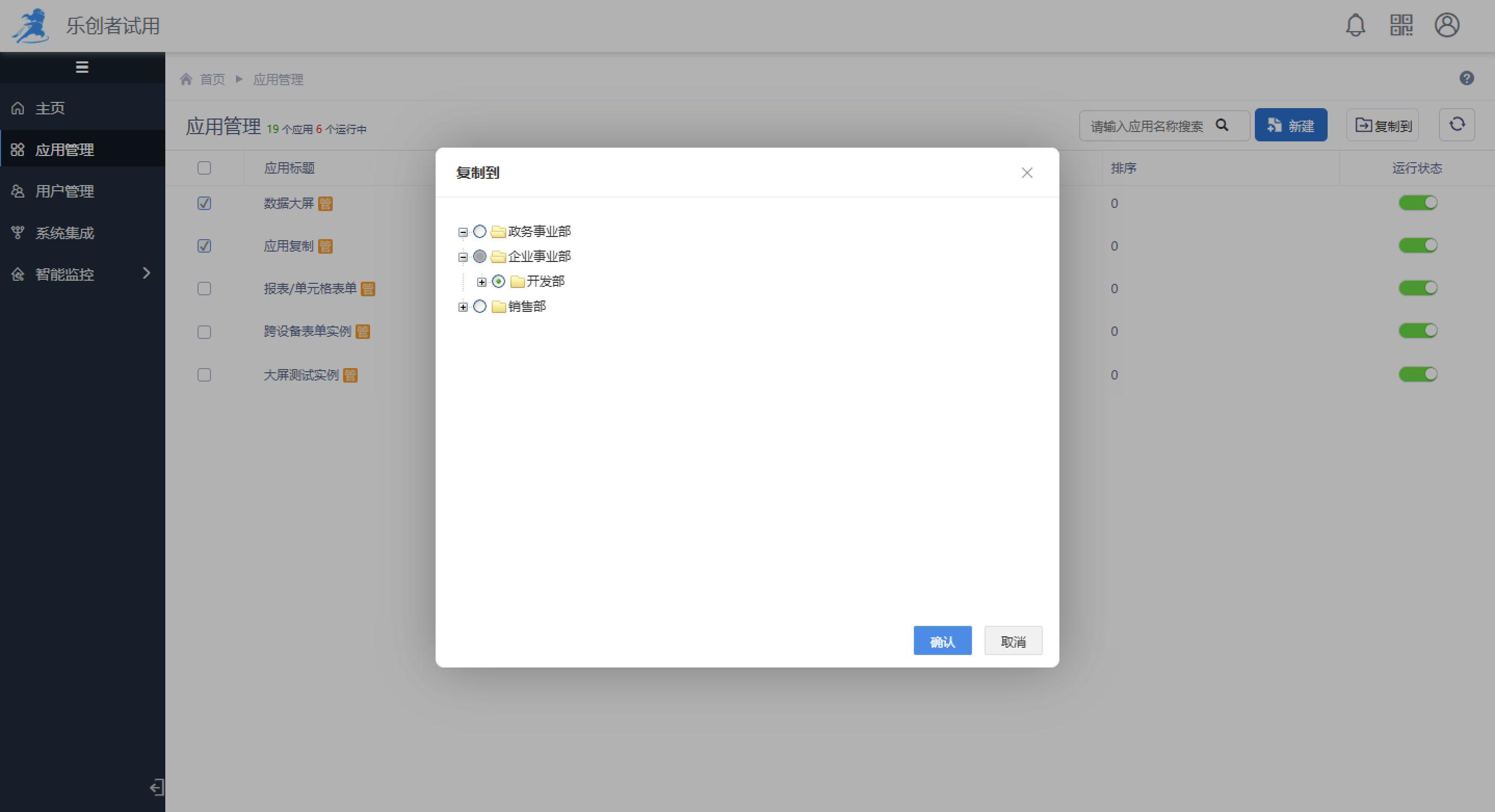Click the hamburger menu icon in sidebar
Viewport: 1495px width, 812px height.
point(82,68)
